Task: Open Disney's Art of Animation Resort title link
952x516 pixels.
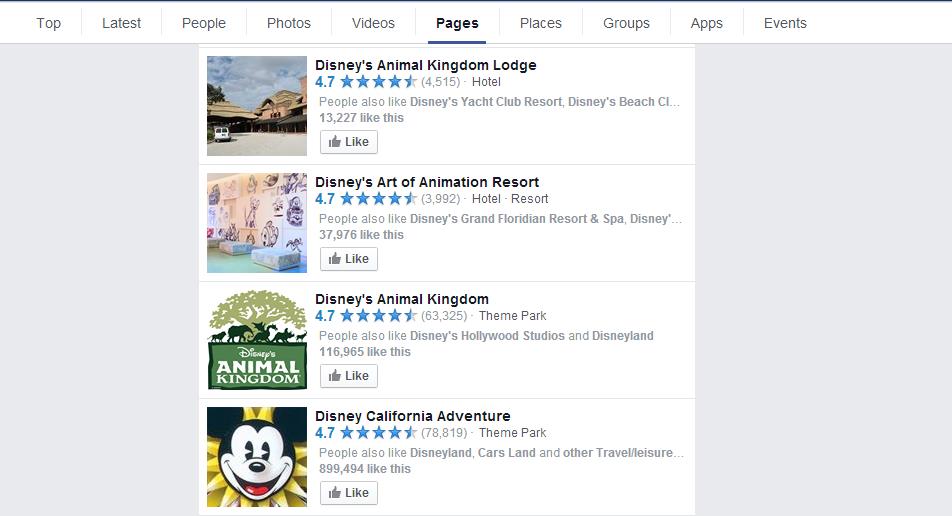Action: click(x=427, y=182)
